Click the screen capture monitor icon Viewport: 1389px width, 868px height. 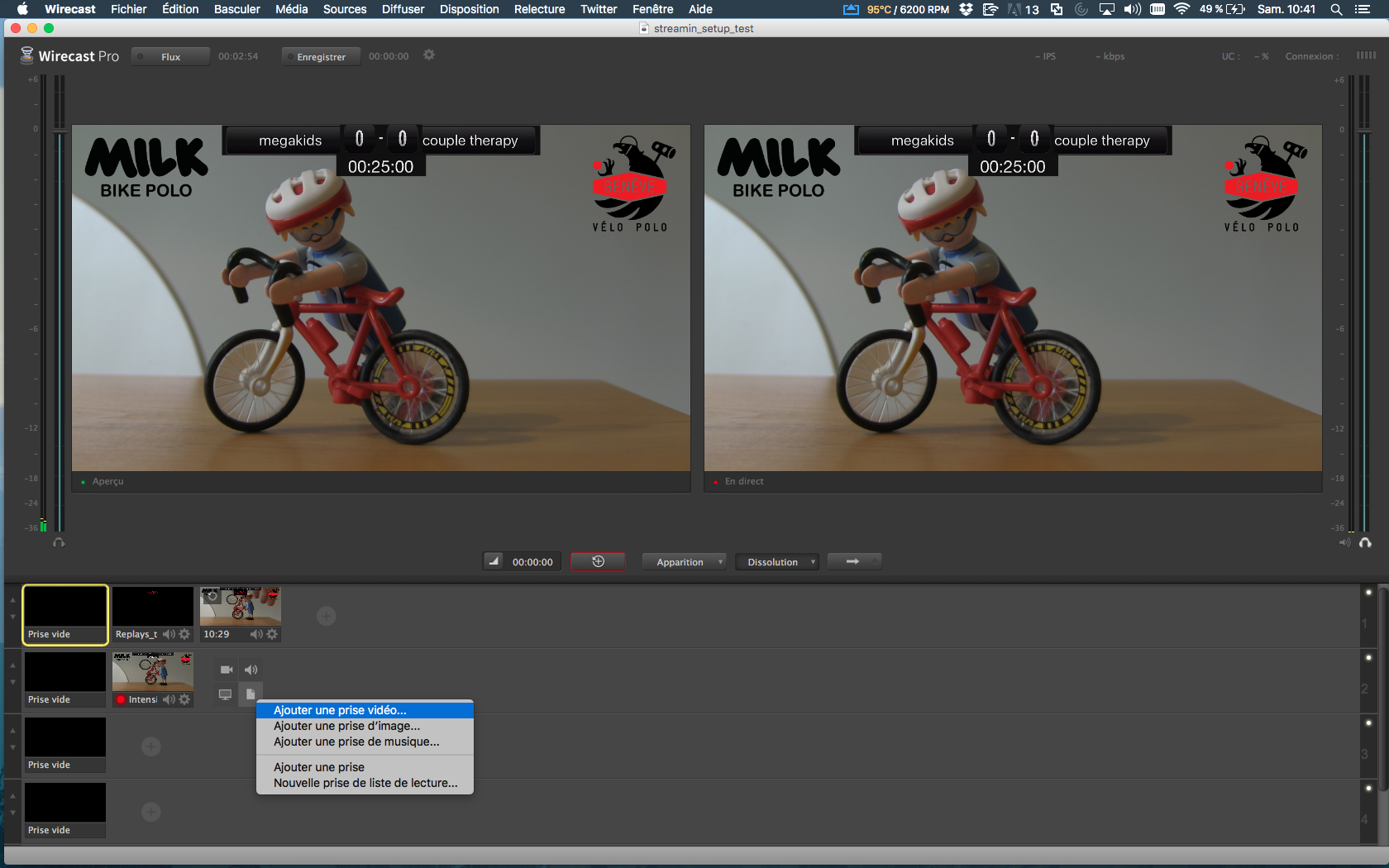(225, 694)
